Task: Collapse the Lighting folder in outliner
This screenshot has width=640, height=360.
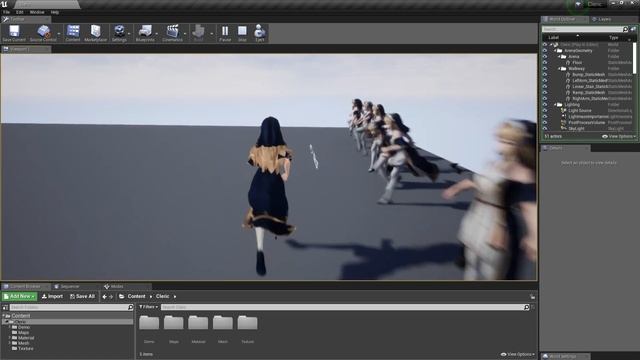Action: (x=555, y=104)
